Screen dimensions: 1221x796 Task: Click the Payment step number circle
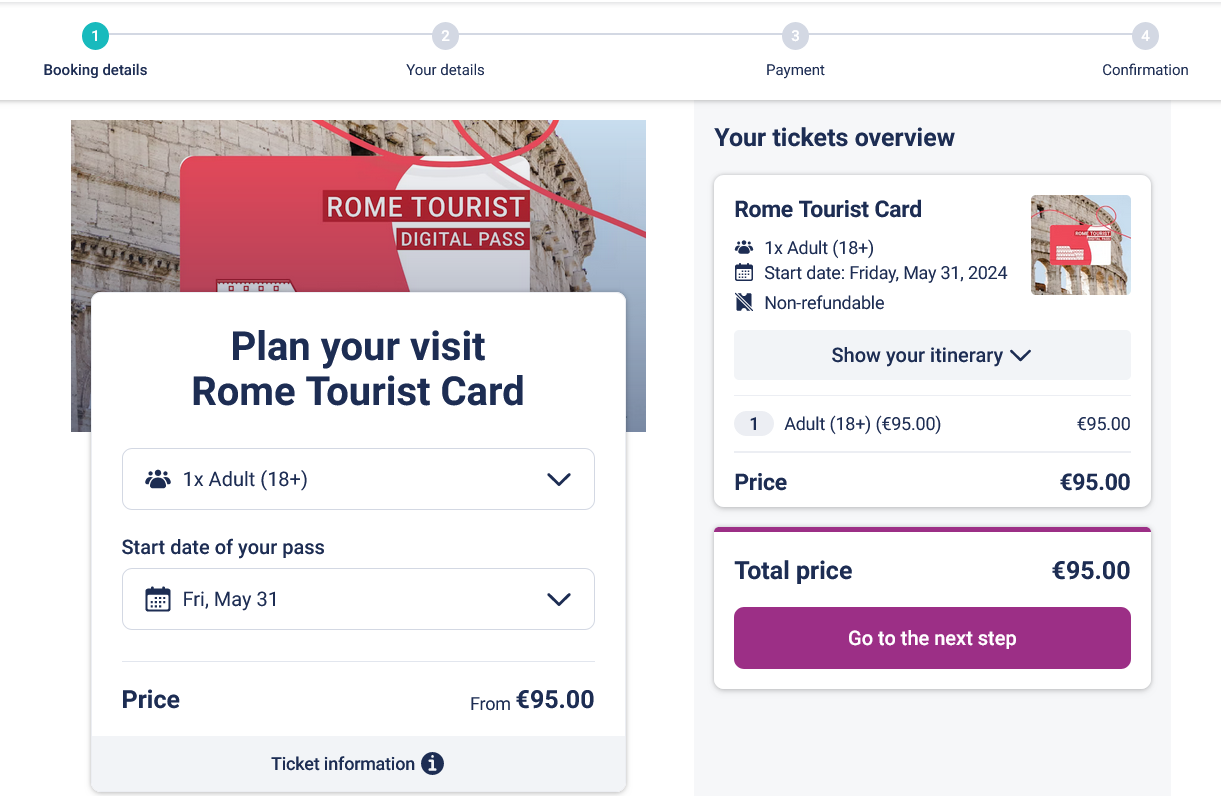[x=795, y=35]
